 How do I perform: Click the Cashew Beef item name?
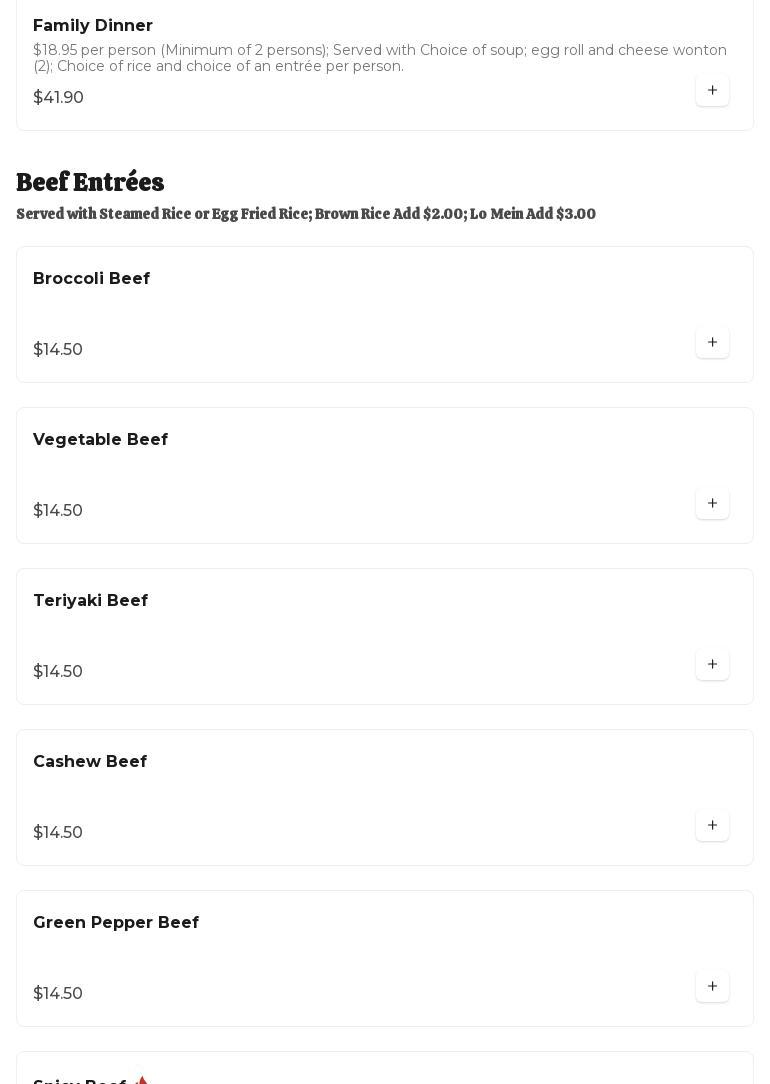[90, 762]
